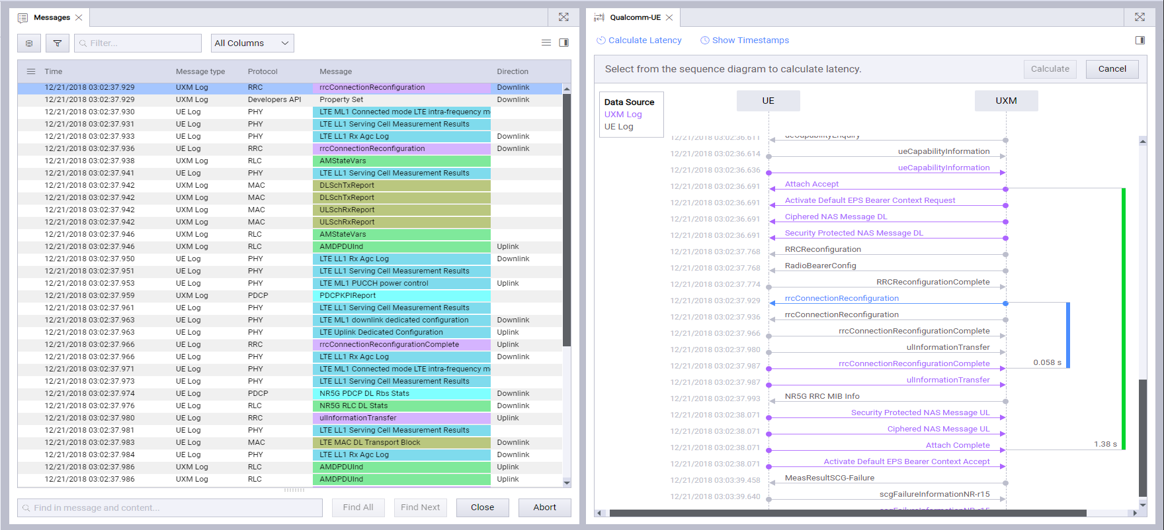Image resolution: width=1164 pixels, height=530 pixels.
Task: Open the All Columns dropdown
Action: tap(252, 43)
